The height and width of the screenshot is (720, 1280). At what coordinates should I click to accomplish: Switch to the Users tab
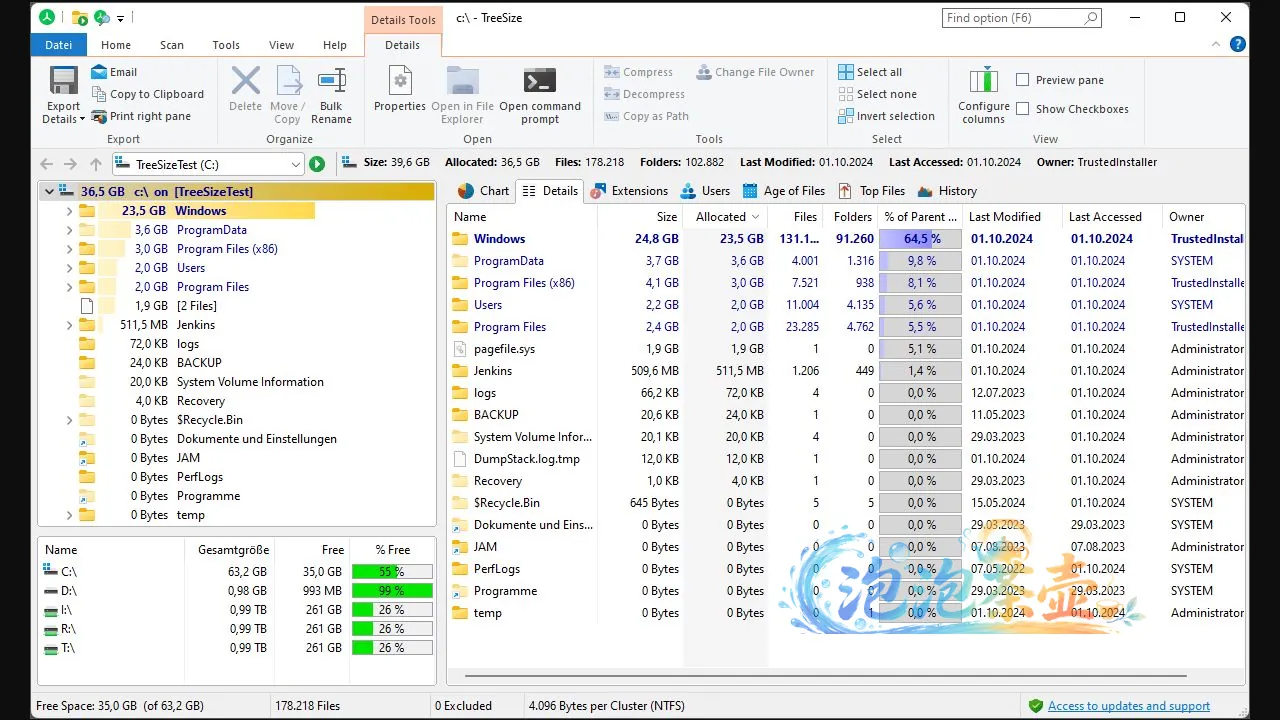tap(705, 191)
